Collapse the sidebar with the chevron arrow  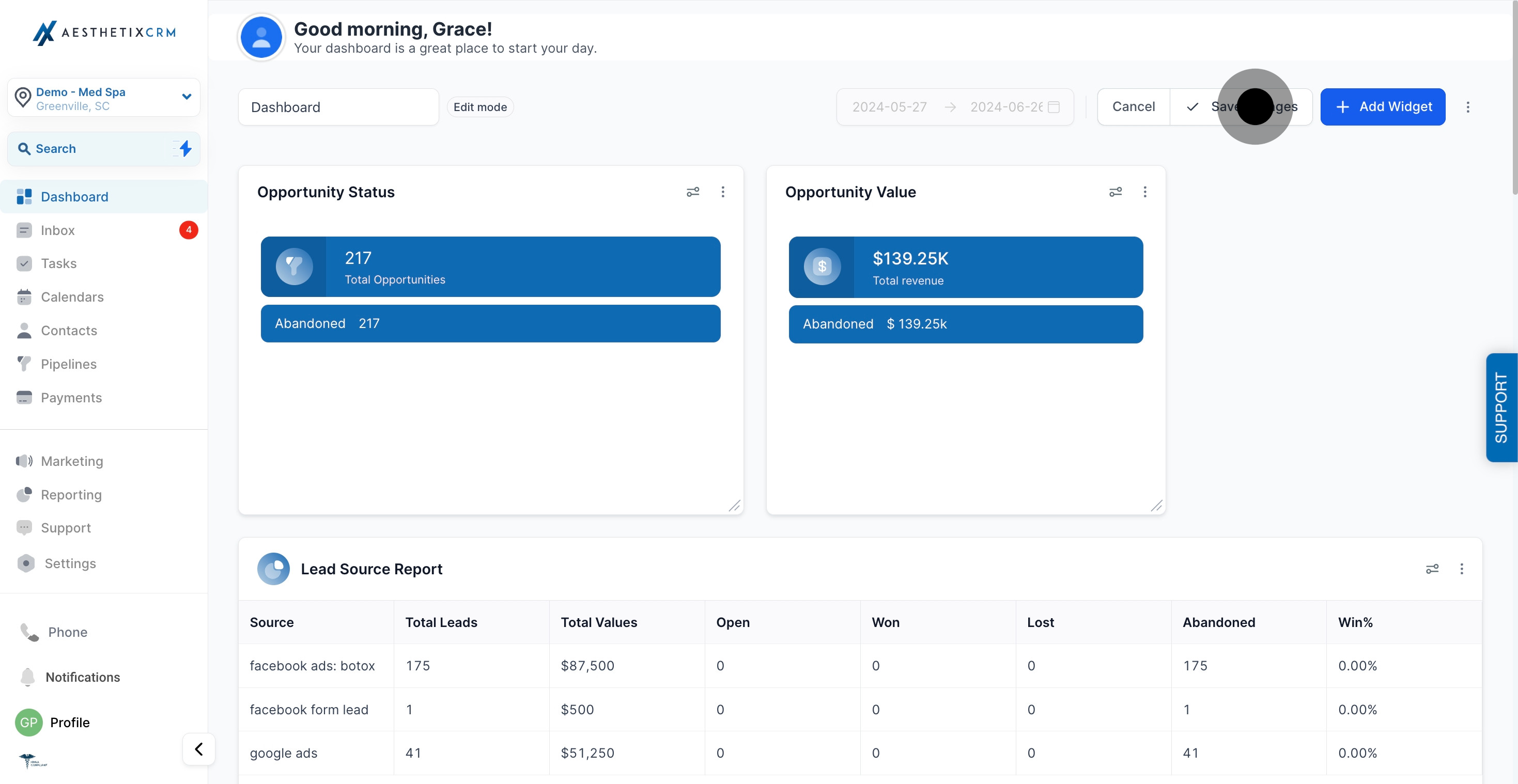pos(198,749)
